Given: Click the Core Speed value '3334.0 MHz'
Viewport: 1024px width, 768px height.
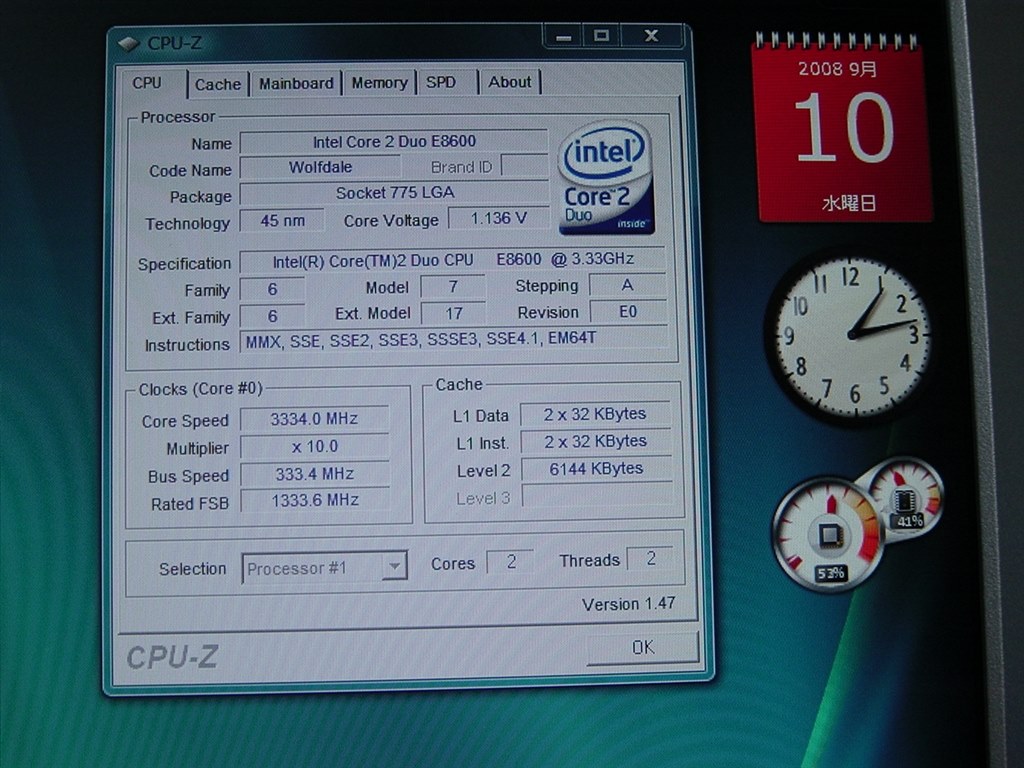Looking at the screenshot, I should pyautogui.click(x=314, y=419).
